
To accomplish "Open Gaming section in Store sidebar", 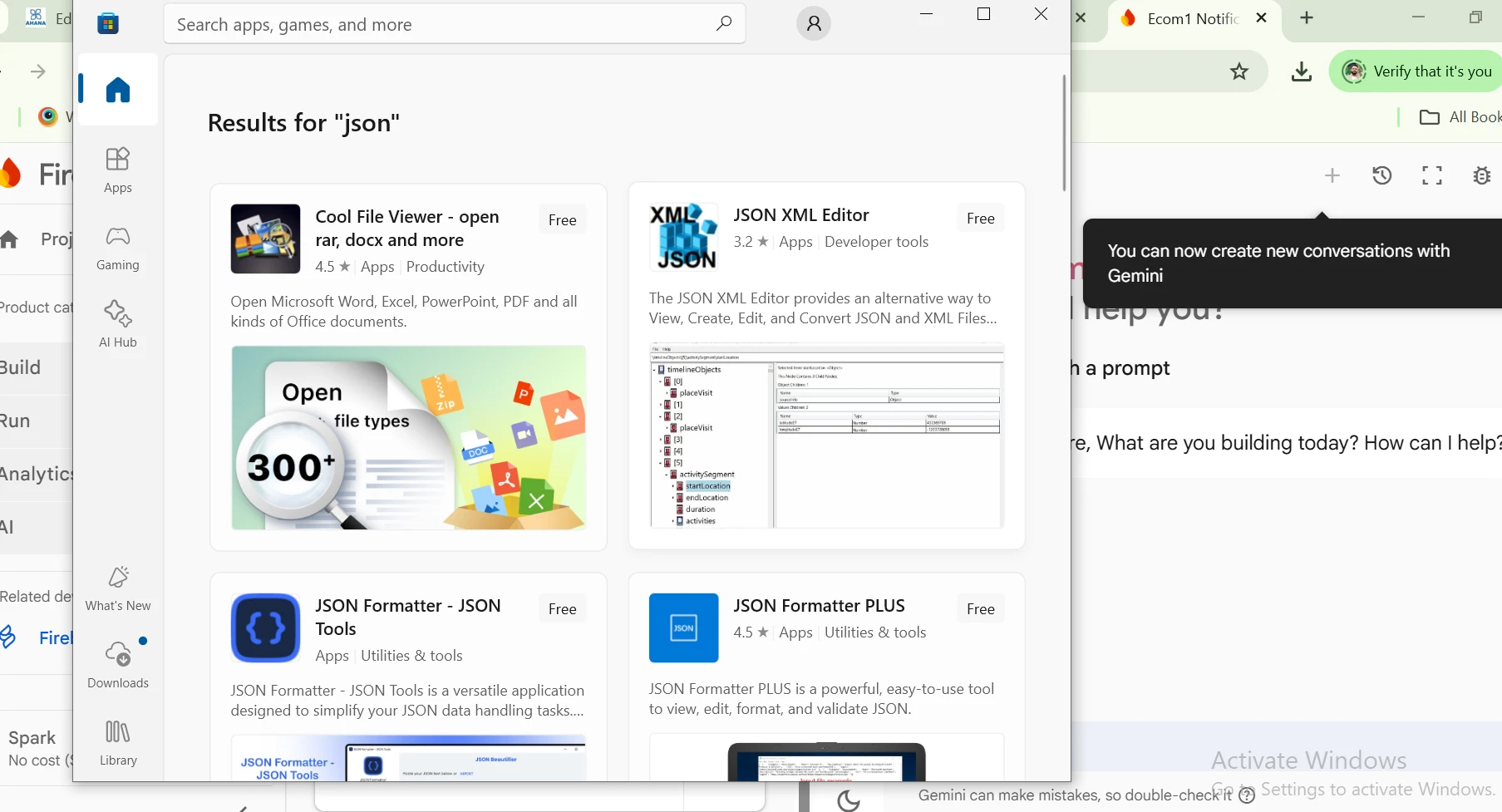I will click(x=118, y=249).
